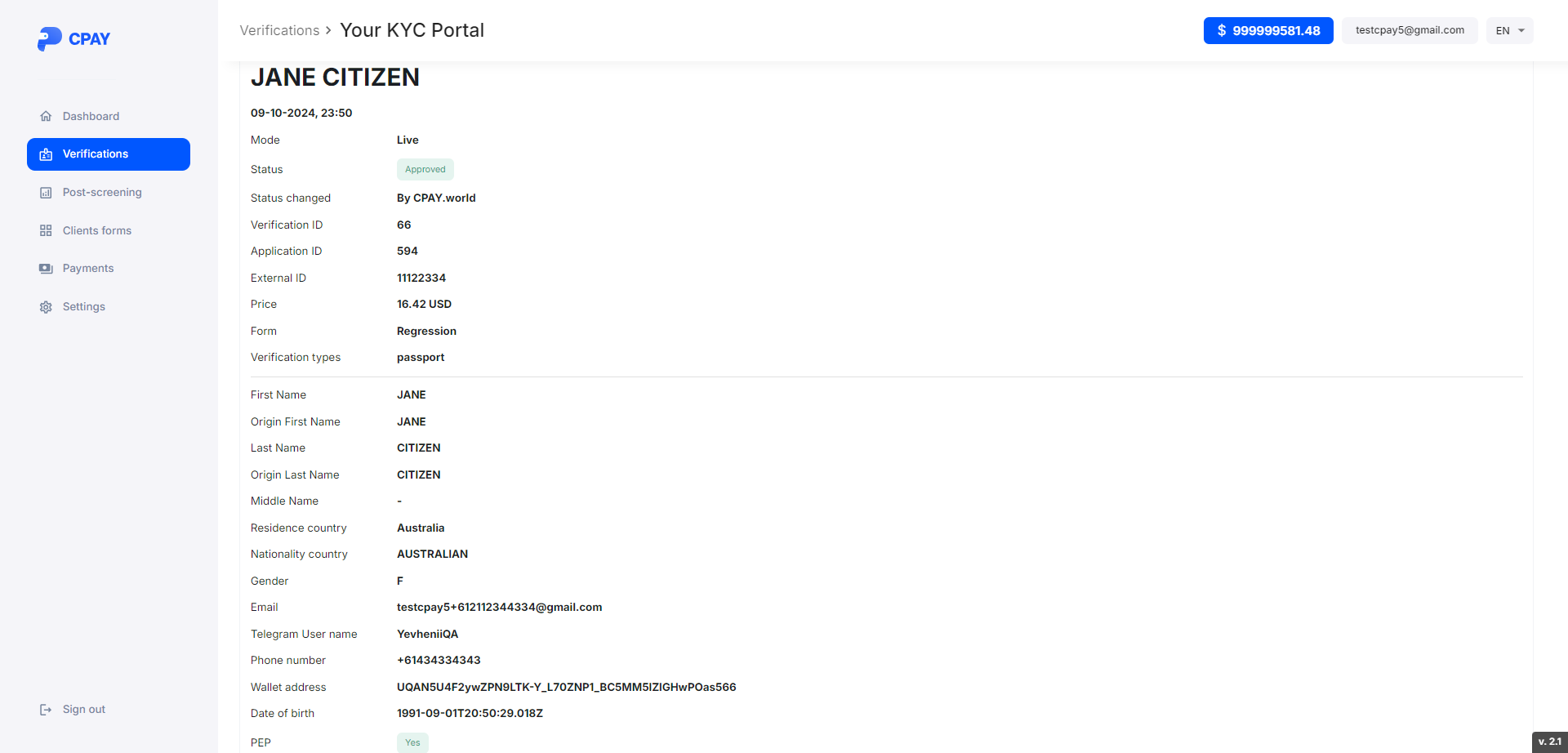Click the CPAY logo icon
1568x753 pixels.
(x=49, y=38)
